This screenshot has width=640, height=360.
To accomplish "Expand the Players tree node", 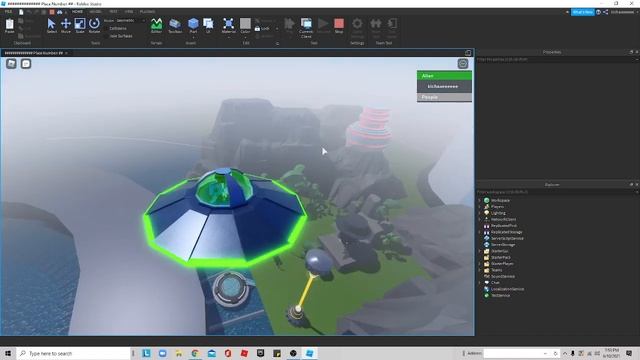I will 480,207.
